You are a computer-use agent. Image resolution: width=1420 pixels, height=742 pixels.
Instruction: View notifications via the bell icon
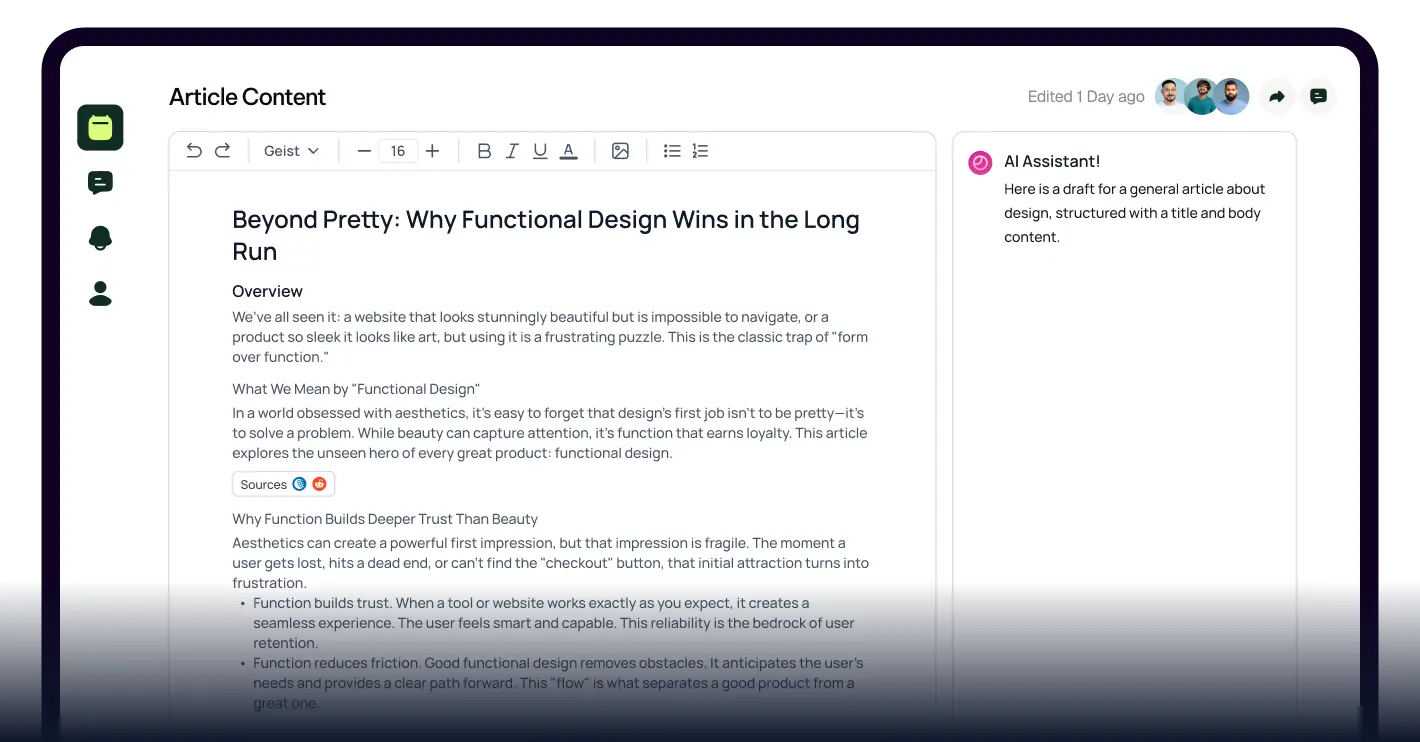[99, 238]
